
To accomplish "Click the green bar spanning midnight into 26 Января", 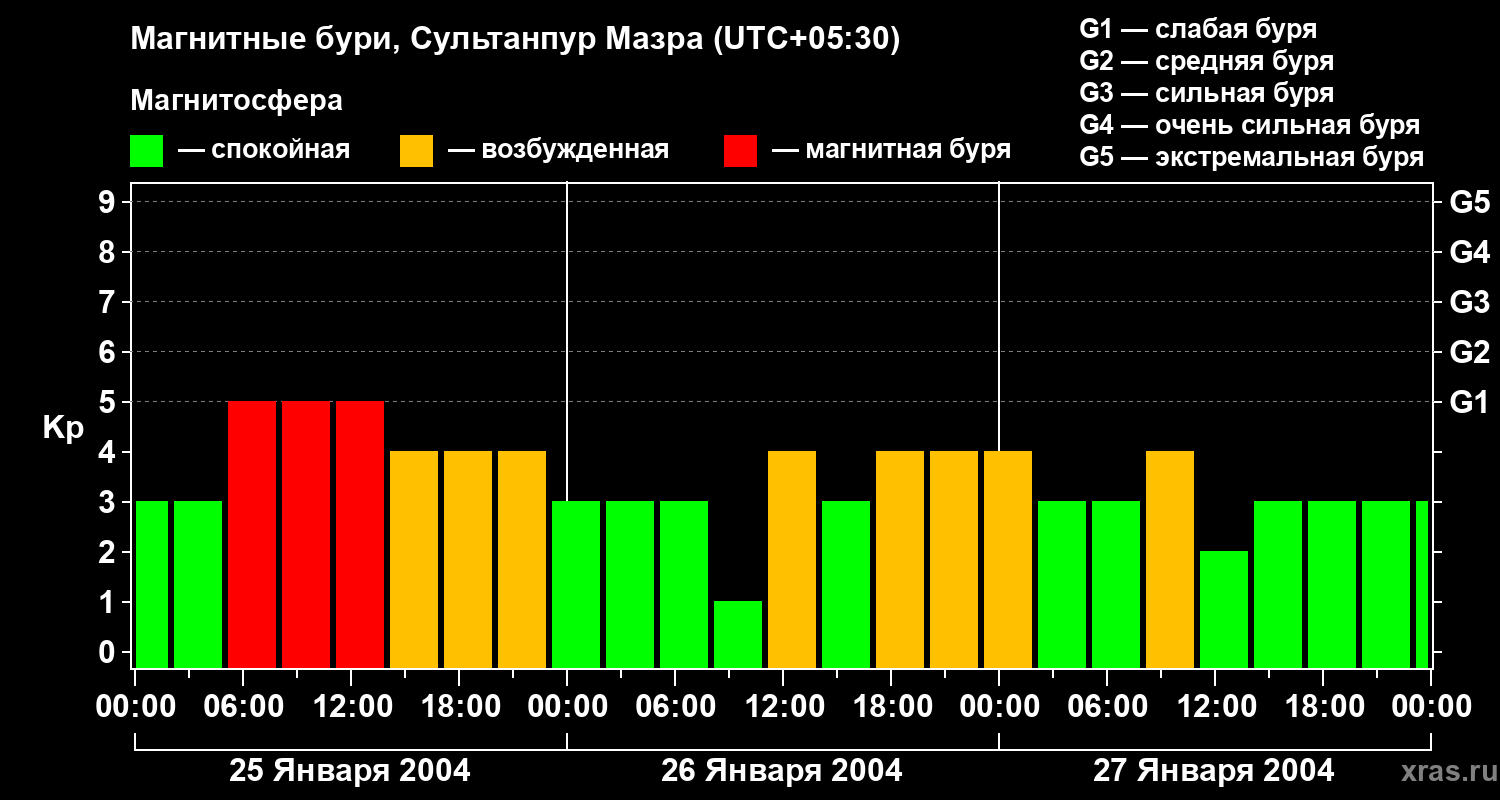I will pyautogui.click(x=576, y=584).
